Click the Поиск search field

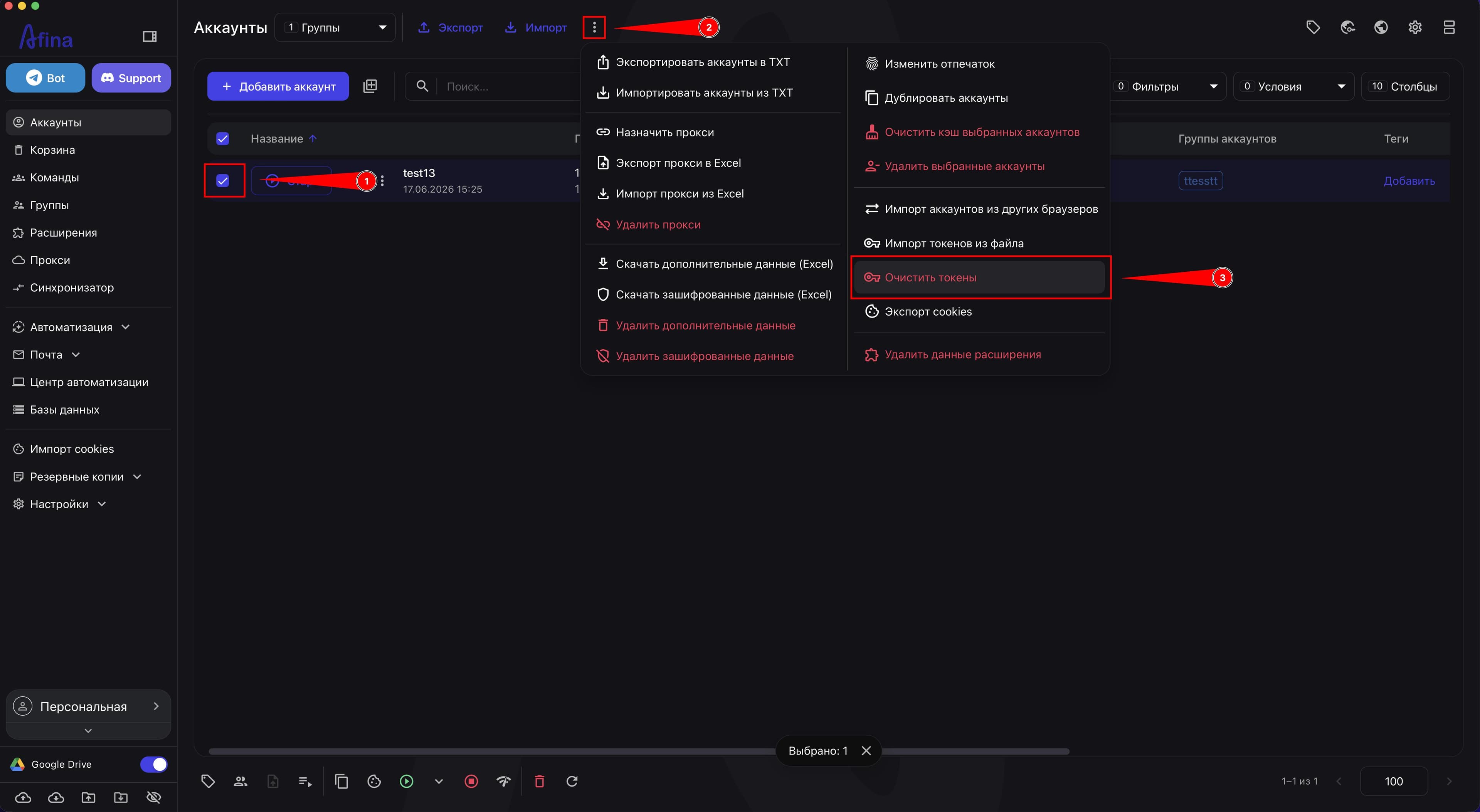[x=511, y=86]
